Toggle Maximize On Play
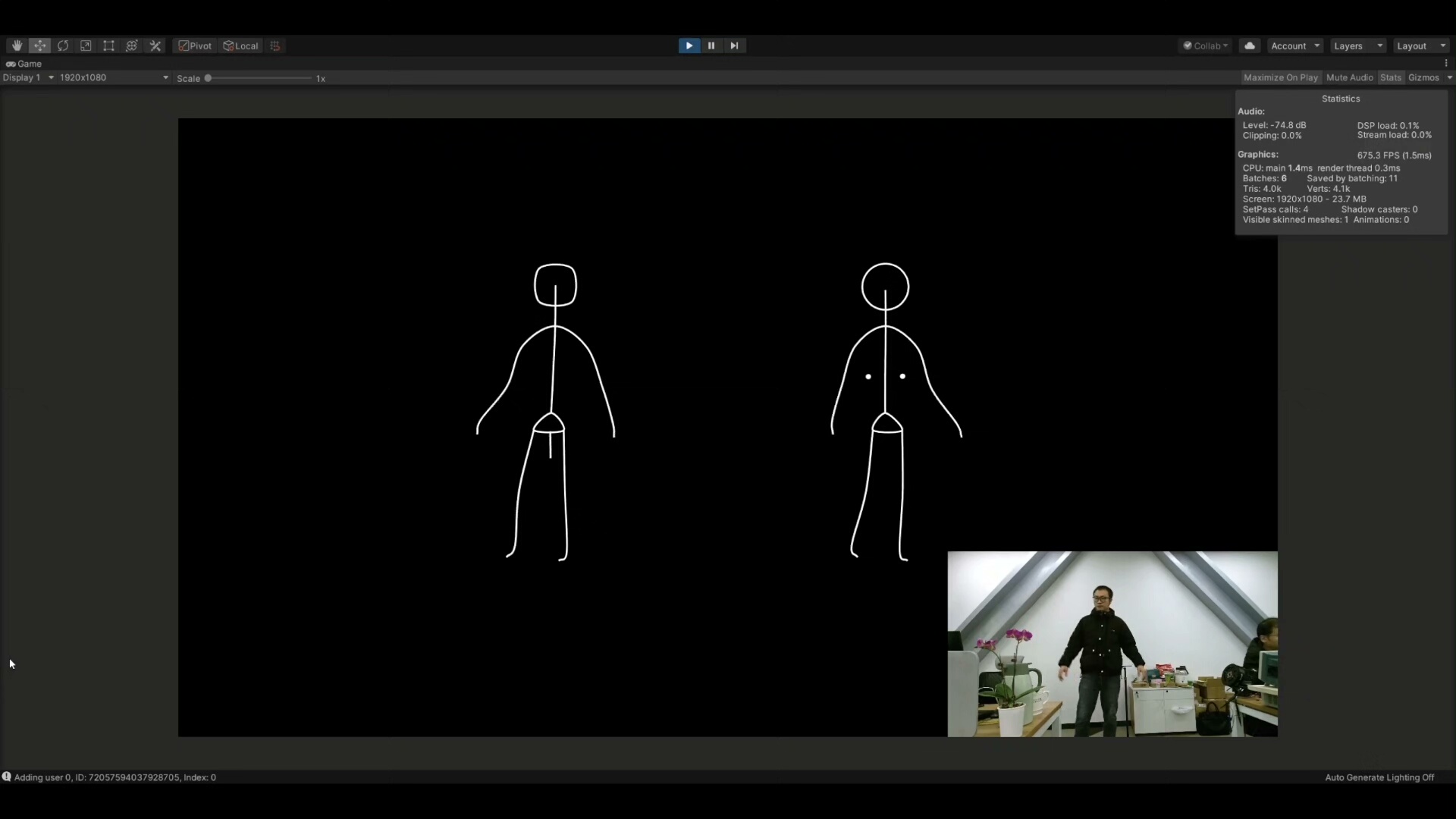 pyautogui.click(x=1280, y=78)
